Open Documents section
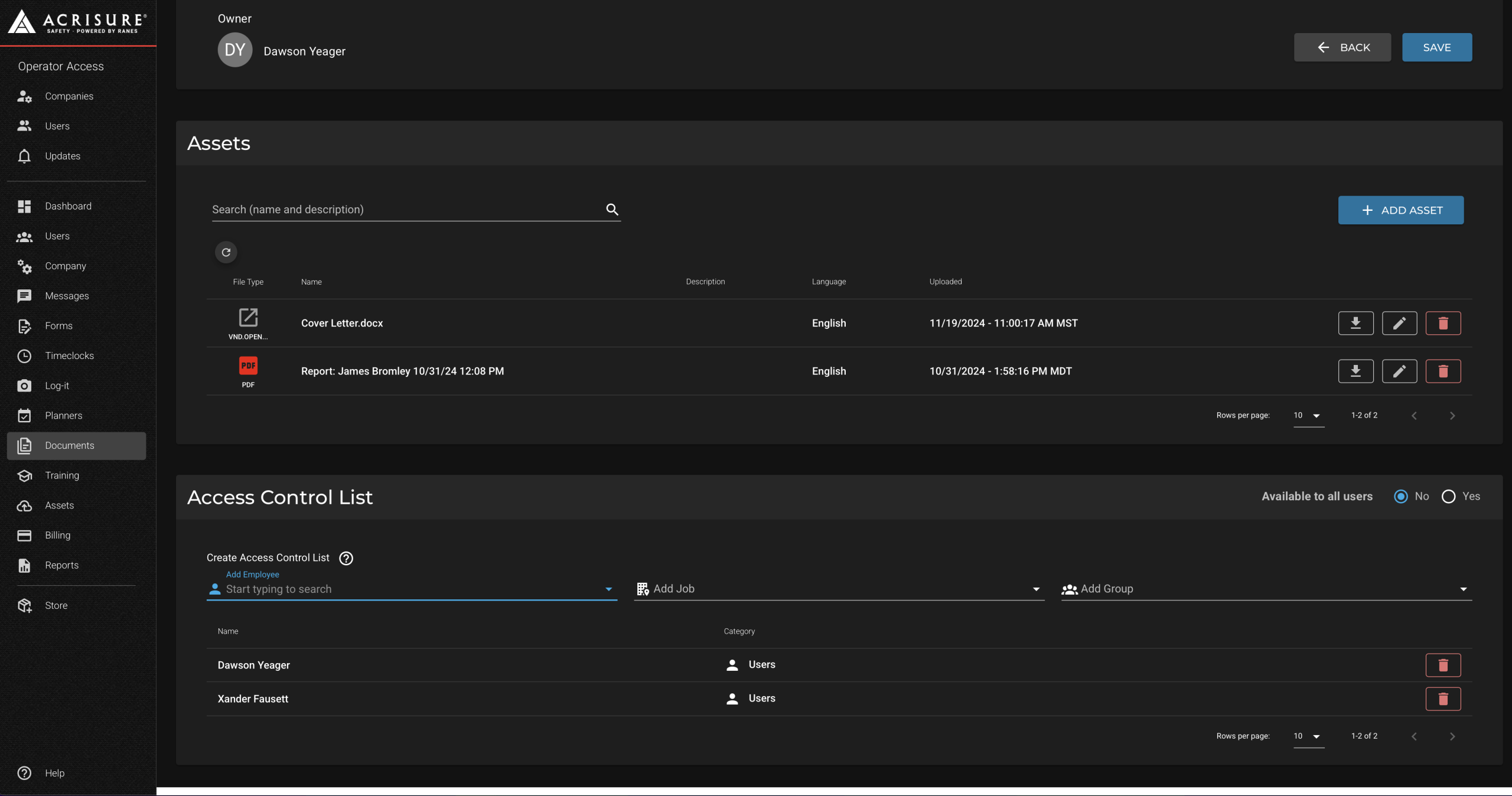This screenshot has width=1512, height=796. pyautogui.click(x=77, y=446)
